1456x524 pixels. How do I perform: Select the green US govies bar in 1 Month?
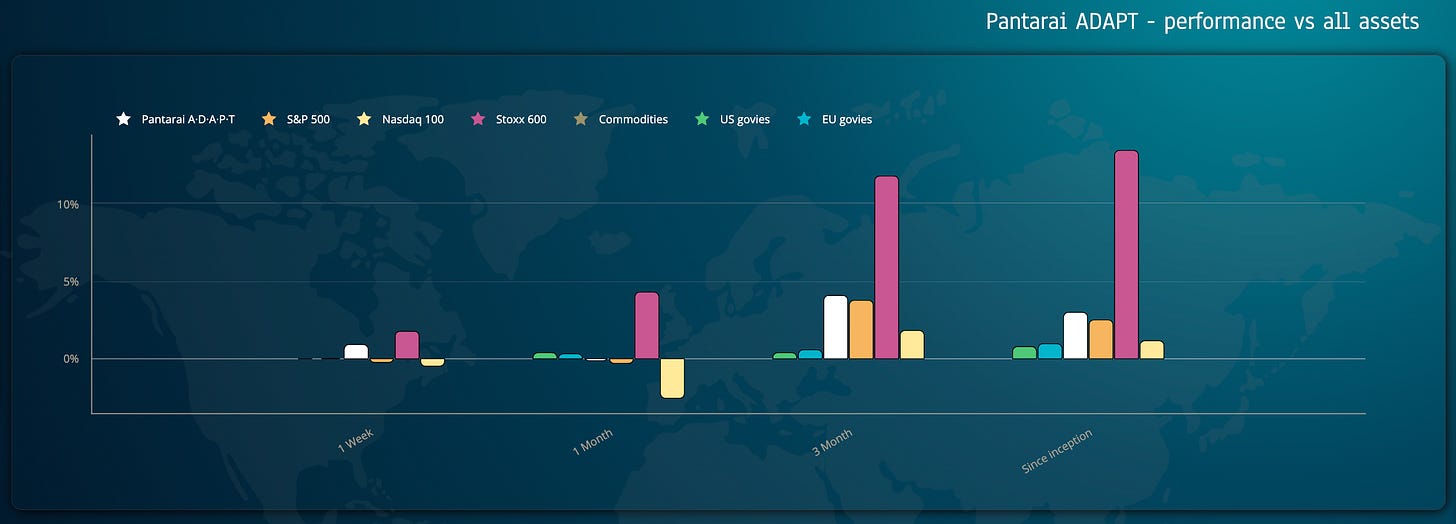(x=545, y=355)
